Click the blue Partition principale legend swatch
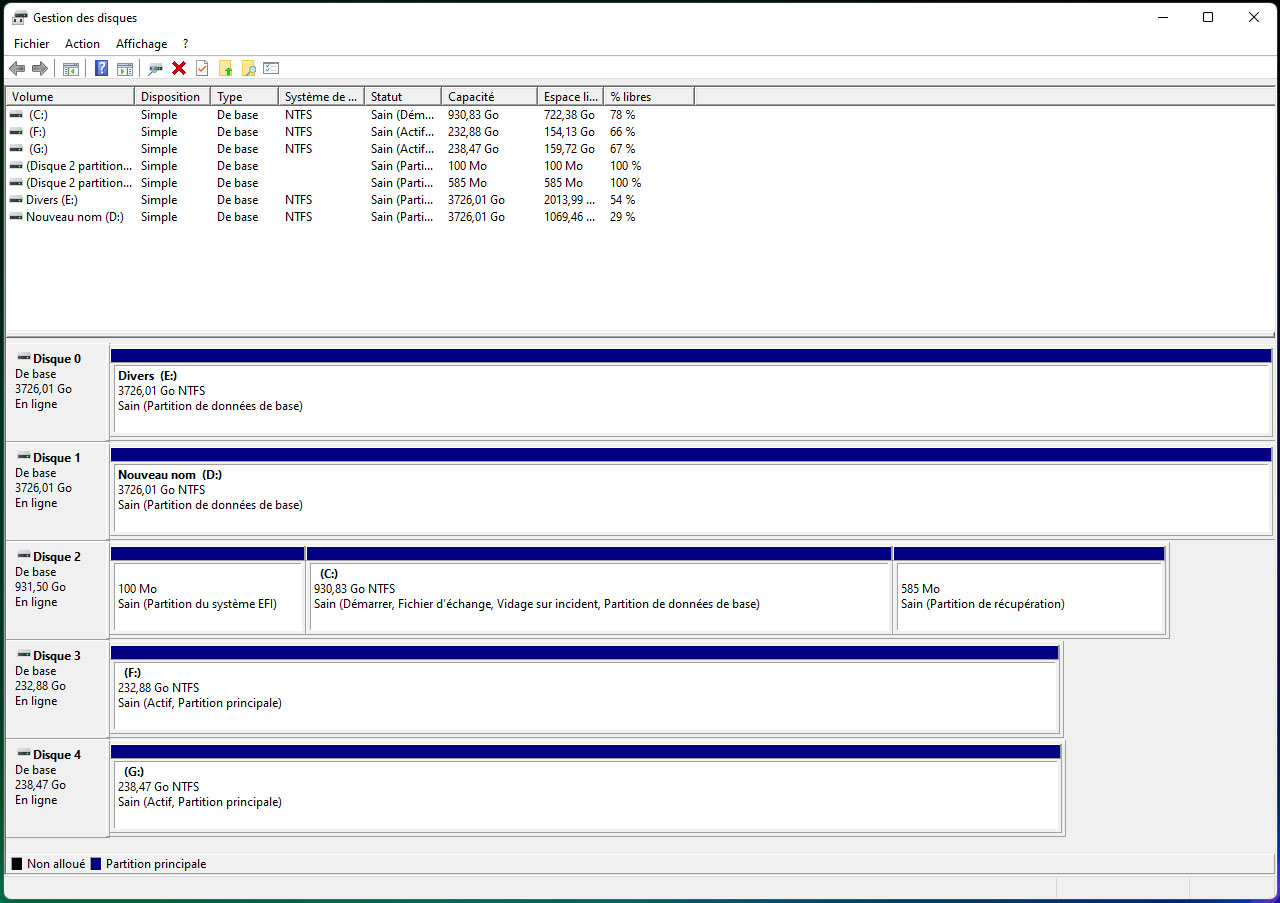 (96, 864)
